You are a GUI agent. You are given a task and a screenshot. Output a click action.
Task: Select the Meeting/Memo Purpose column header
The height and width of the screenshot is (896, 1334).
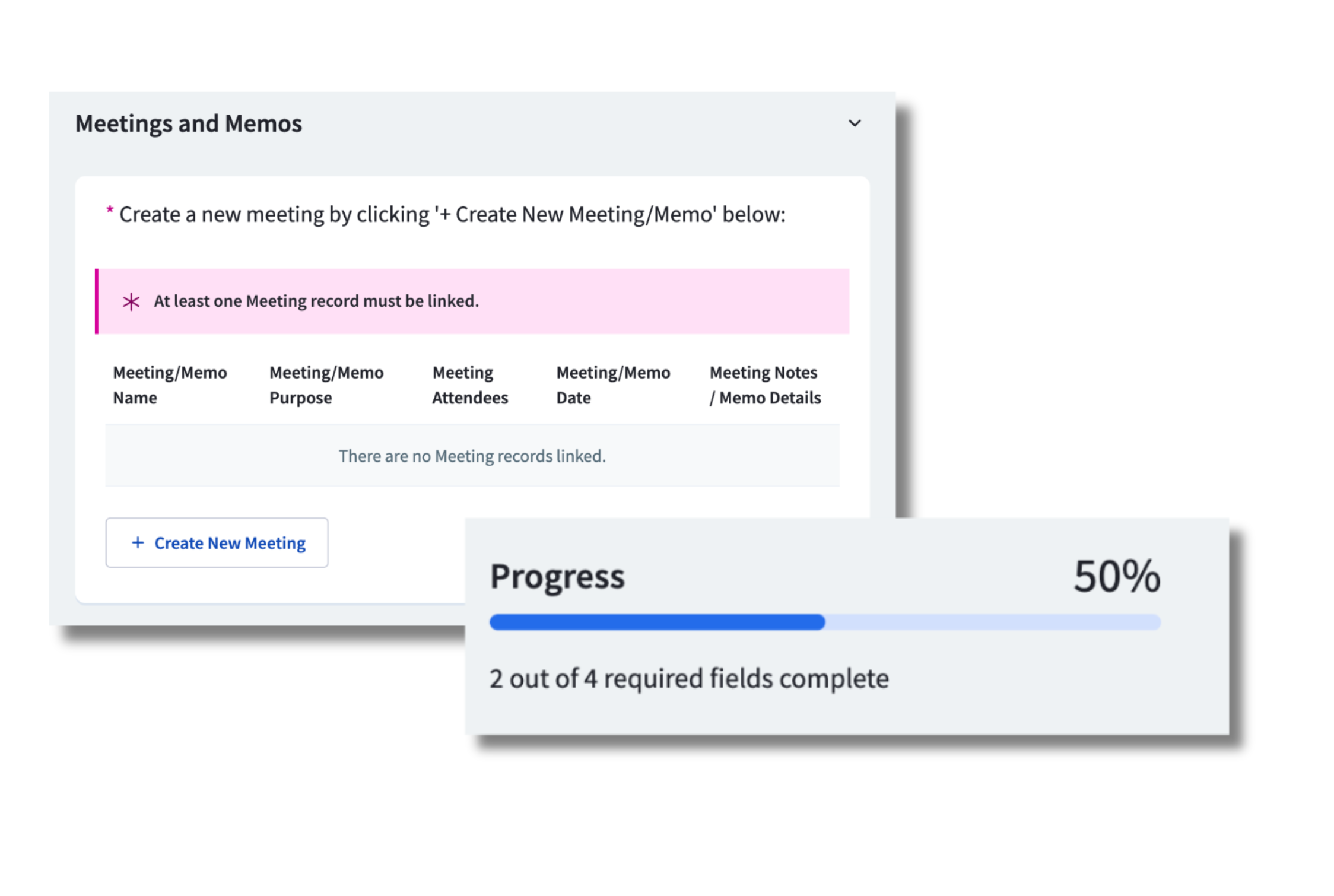pos(326,385)
